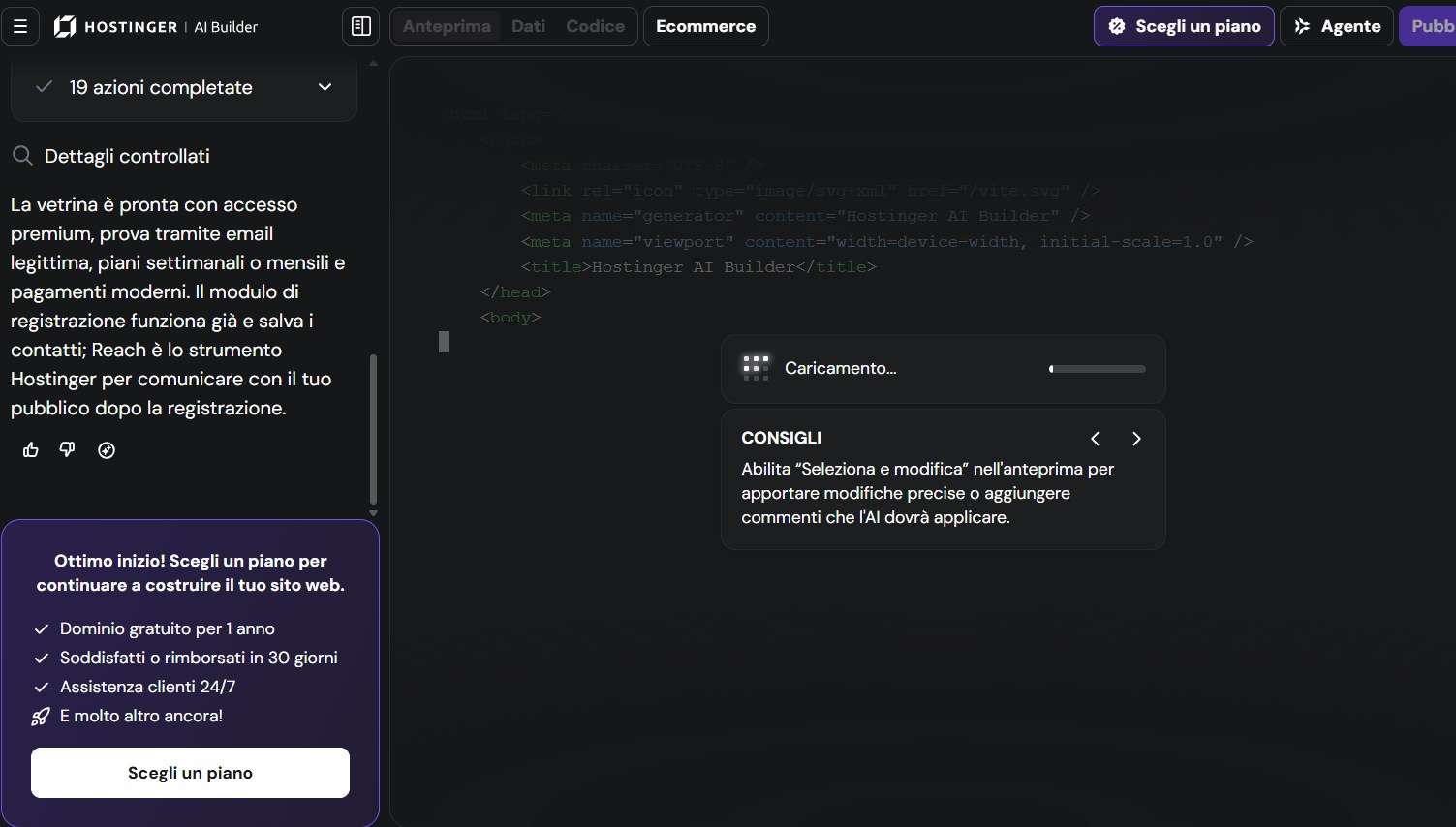Click the Dominio gratuito per 1 anno line
1456x827 pixels.
coord(168,628)
